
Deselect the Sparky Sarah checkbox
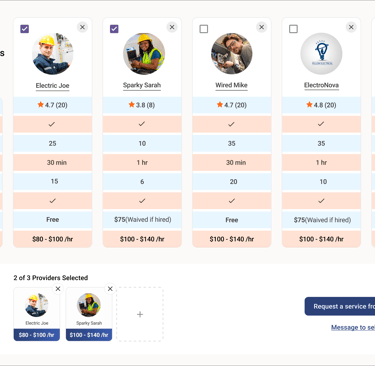[x=114, y=29]
